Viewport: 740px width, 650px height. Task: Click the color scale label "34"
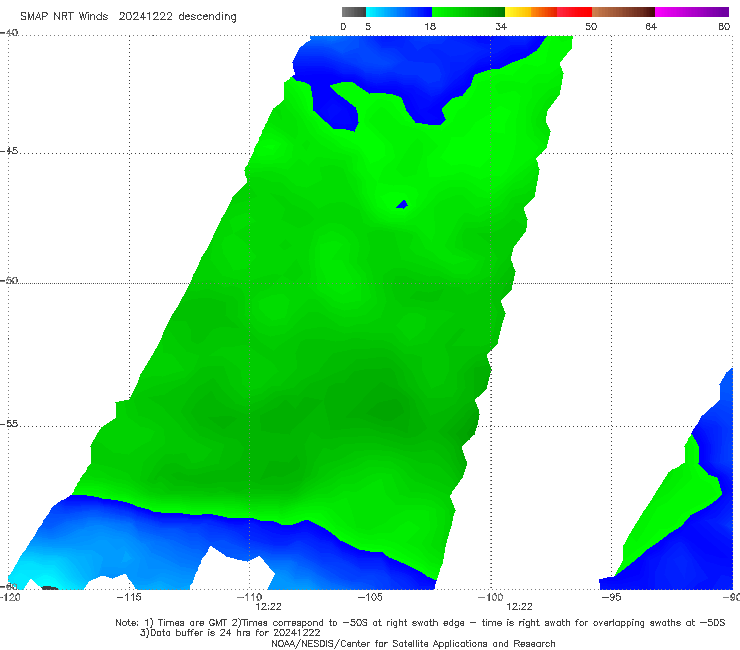pyautogui.click(x=501, y=26)
